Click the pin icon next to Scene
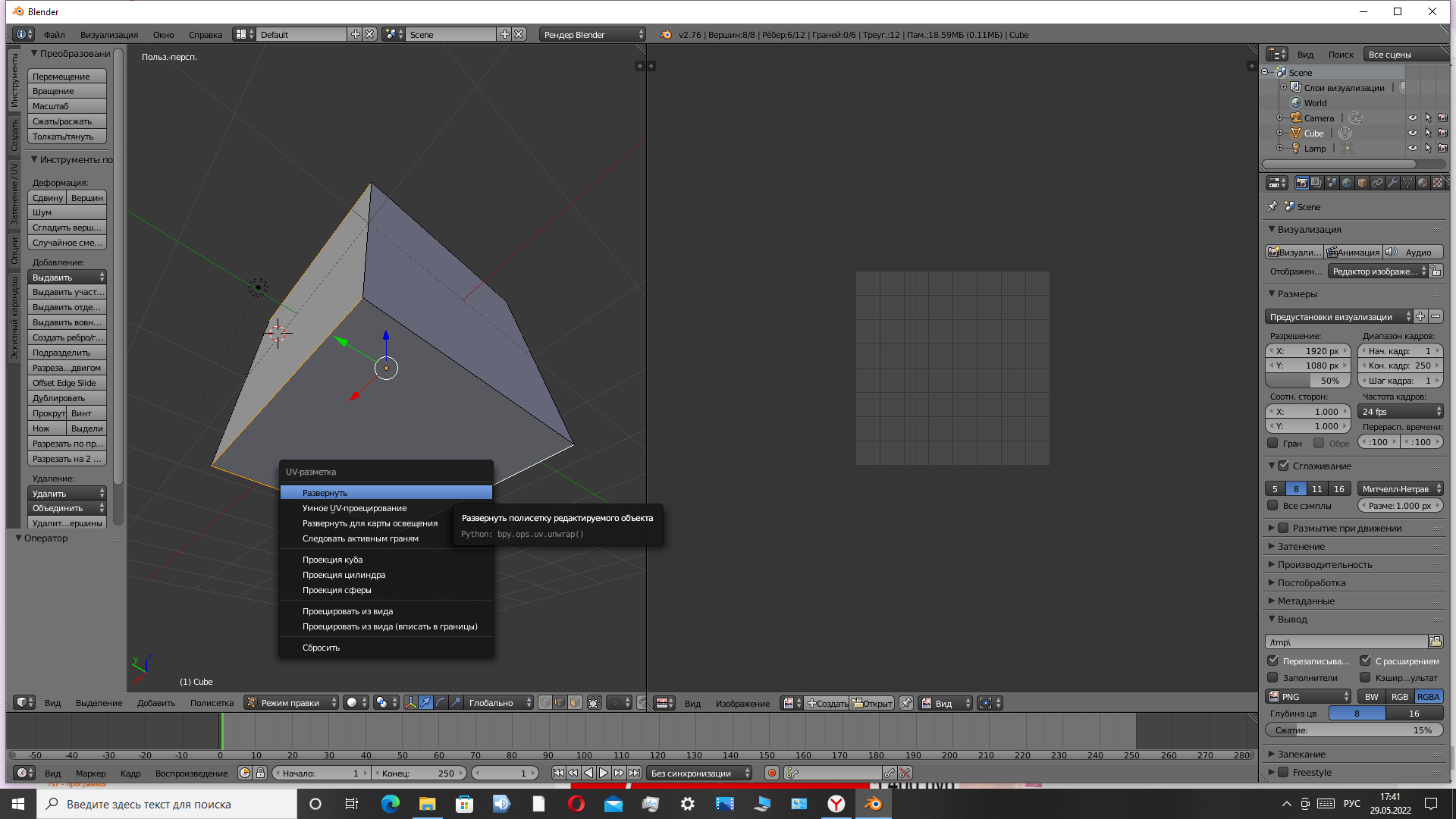The image size is (1456, 819). [1272, 206]
